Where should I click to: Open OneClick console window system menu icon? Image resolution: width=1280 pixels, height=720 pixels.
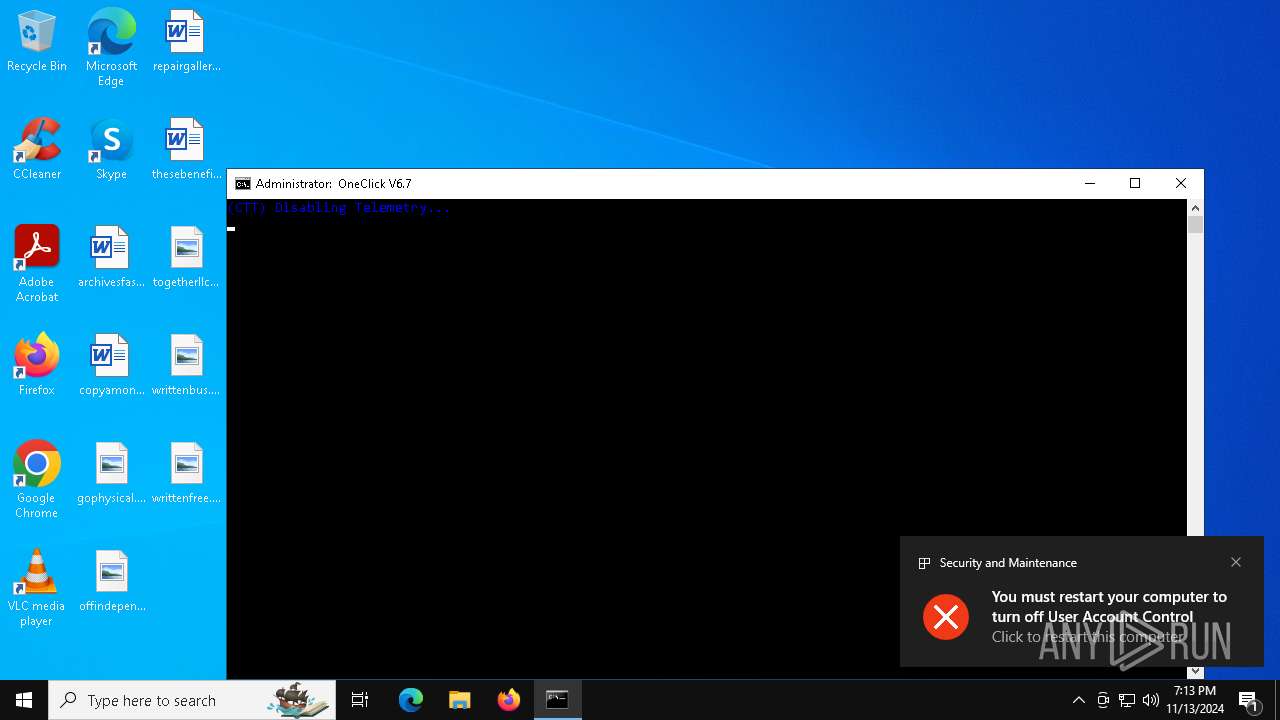tap(243, 184)
